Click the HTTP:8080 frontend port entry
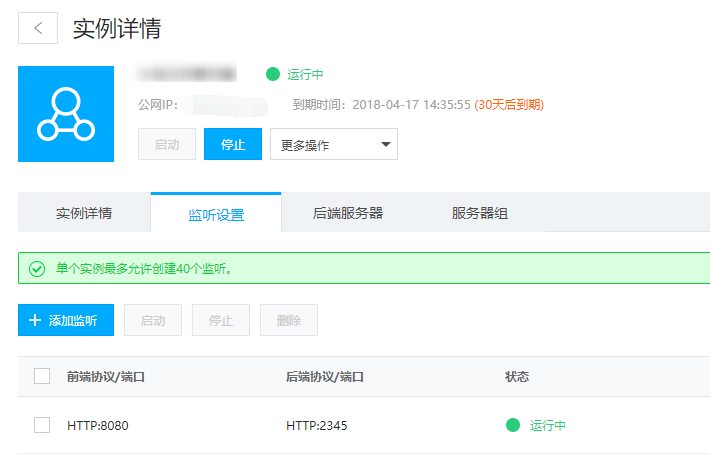 point(98,425)
